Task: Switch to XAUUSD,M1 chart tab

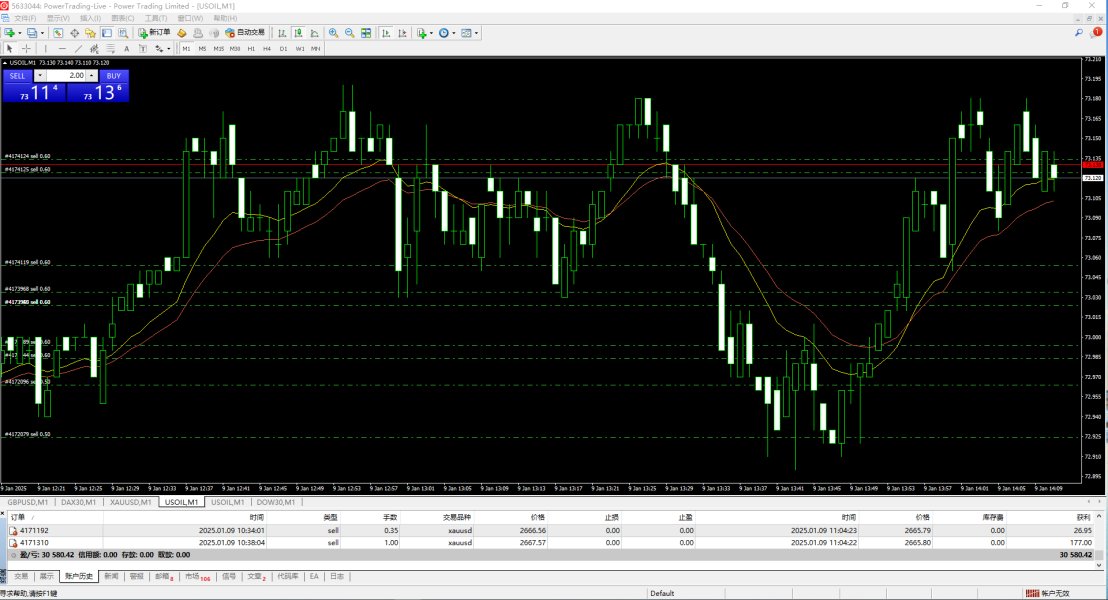Action: 130,502
